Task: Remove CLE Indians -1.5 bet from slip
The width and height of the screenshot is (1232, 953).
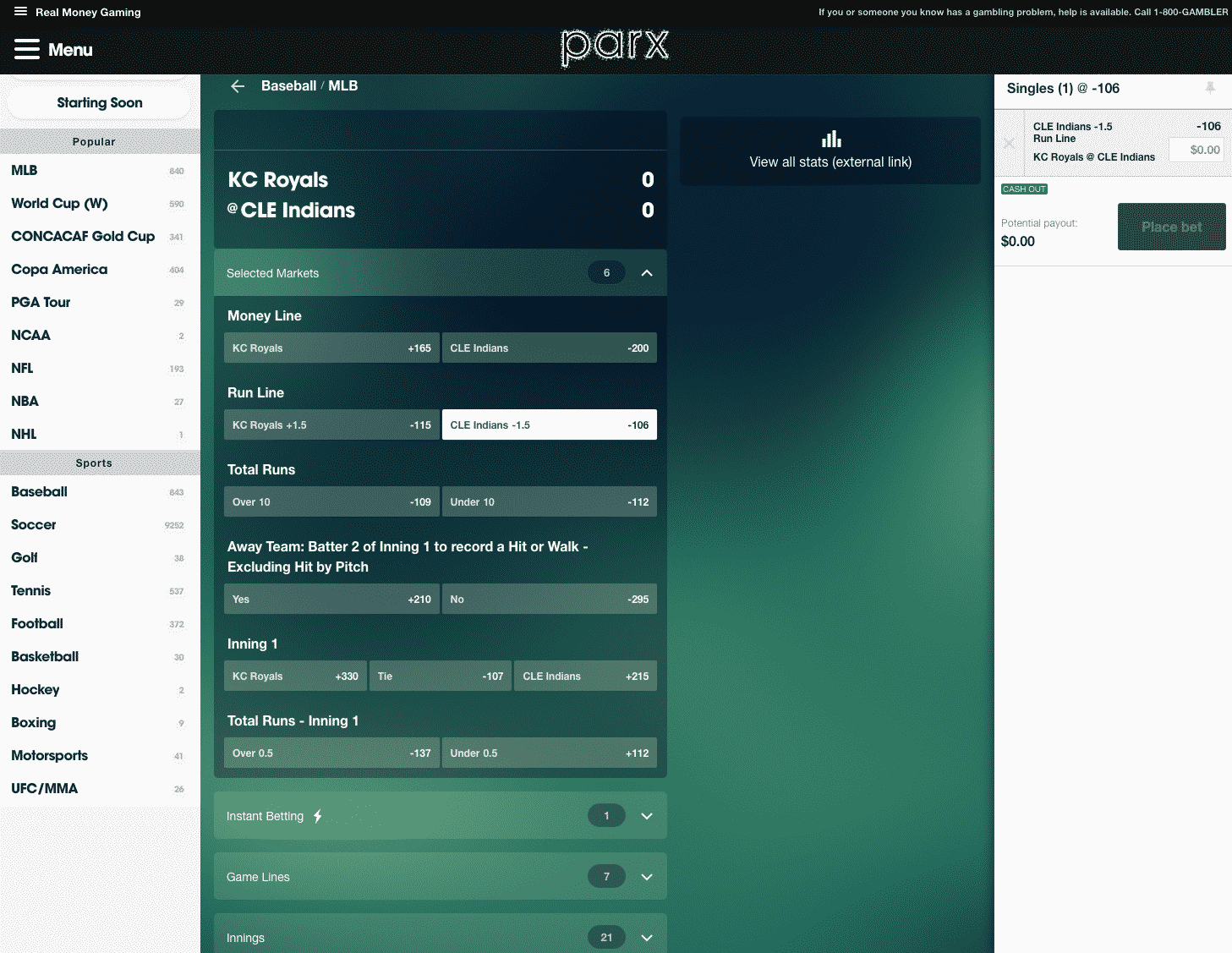Action: pyautogui.click(x=1009, y=144)
